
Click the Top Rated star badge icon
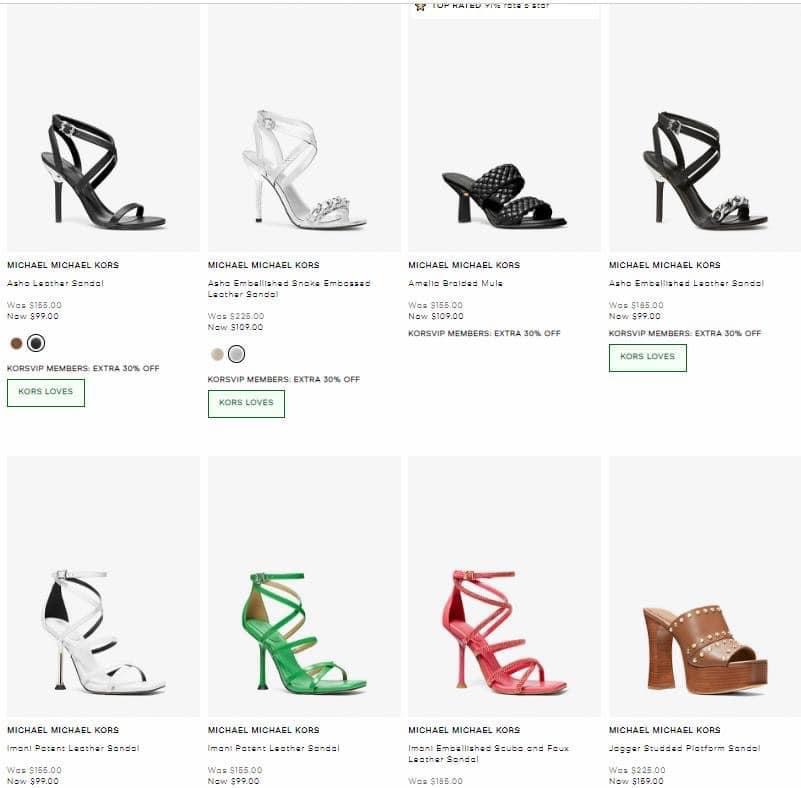(x=421, y=5)
